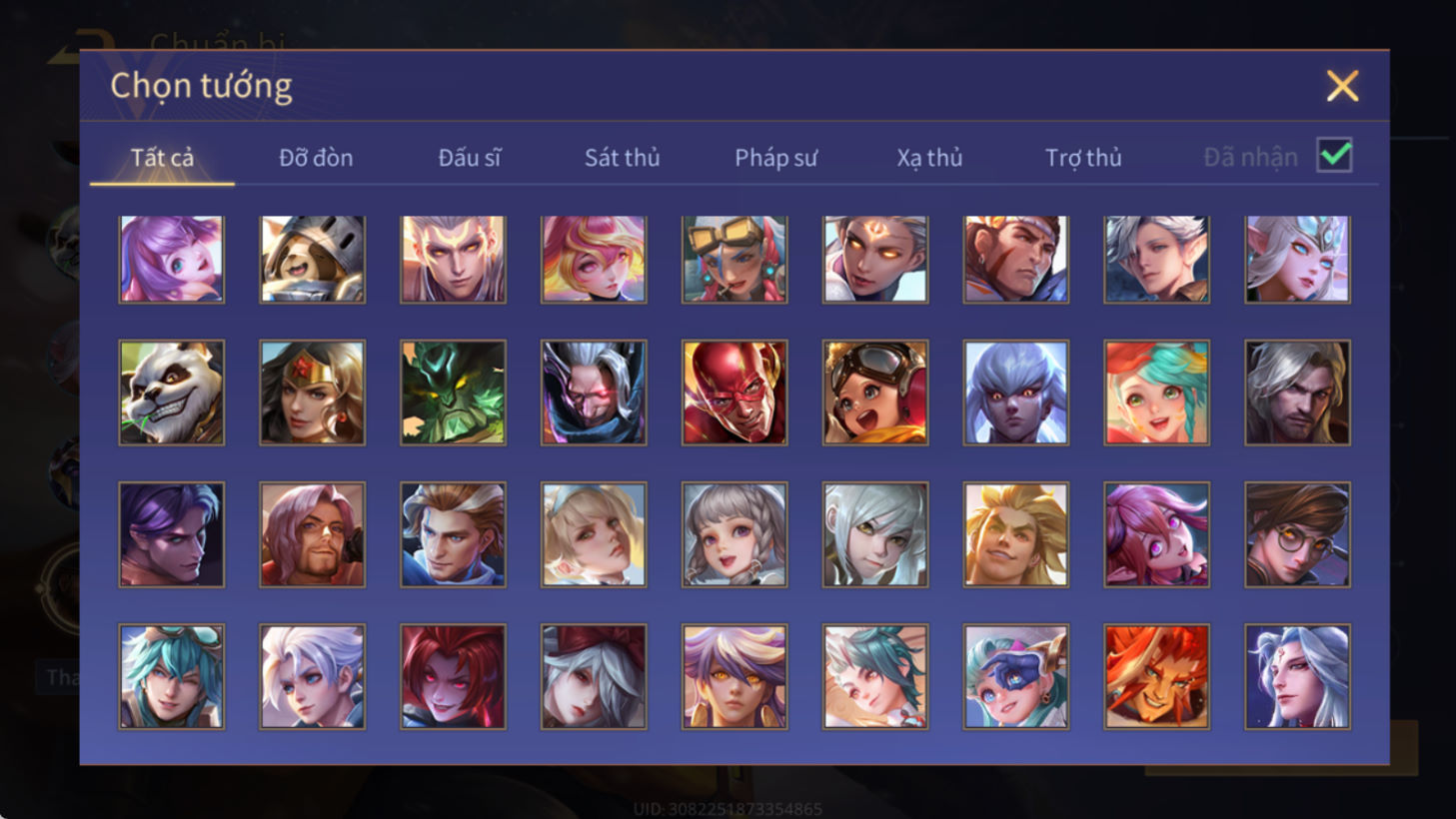Choose the red-haired vampire hero portrait
The image size is (1456, 819).
(x=453, y=677)
